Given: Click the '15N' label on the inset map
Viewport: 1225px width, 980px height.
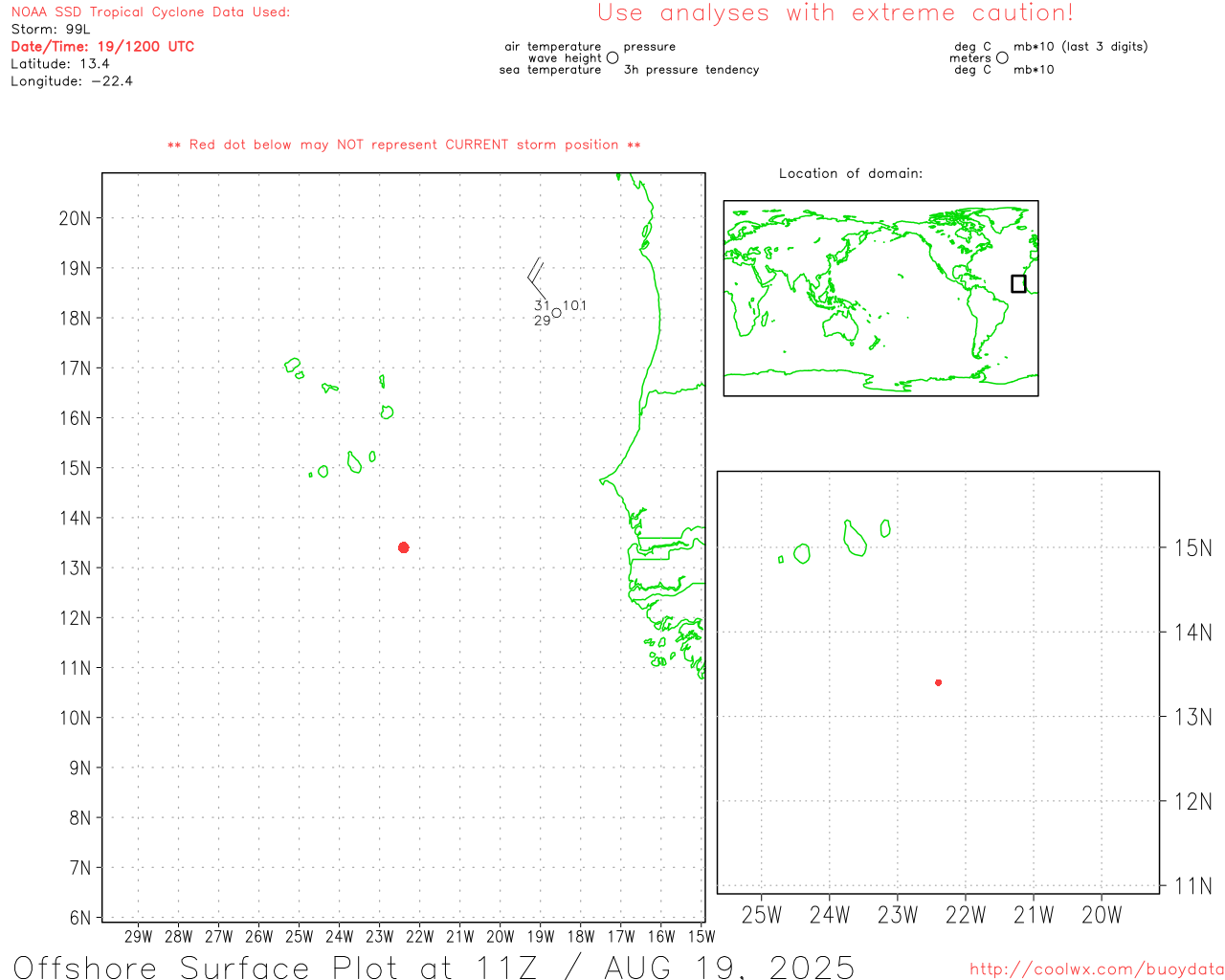Looking at the screenshot, I should [1193, 548].
